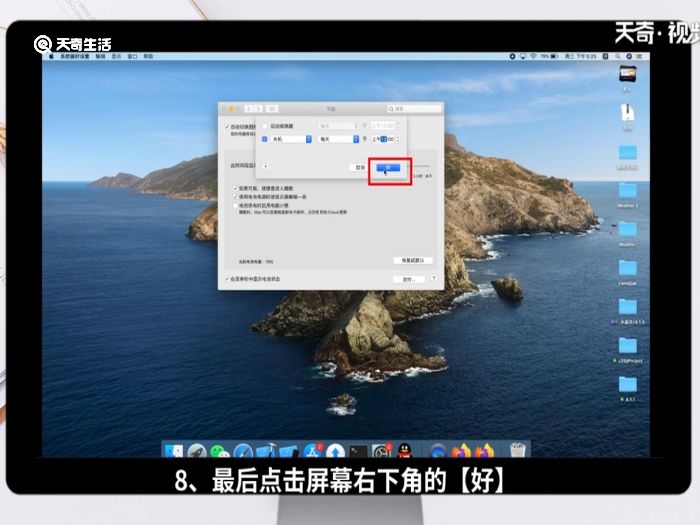Image resolution: width=700 pixels, height=525 pixels.
Task: Click the 取消 cancel button in the schedule sheet
Action: pos(360,167)
